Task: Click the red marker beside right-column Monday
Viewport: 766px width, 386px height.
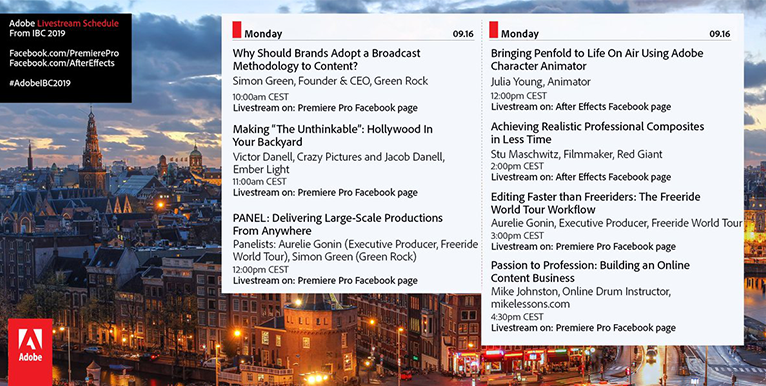Action: [493, 30]
